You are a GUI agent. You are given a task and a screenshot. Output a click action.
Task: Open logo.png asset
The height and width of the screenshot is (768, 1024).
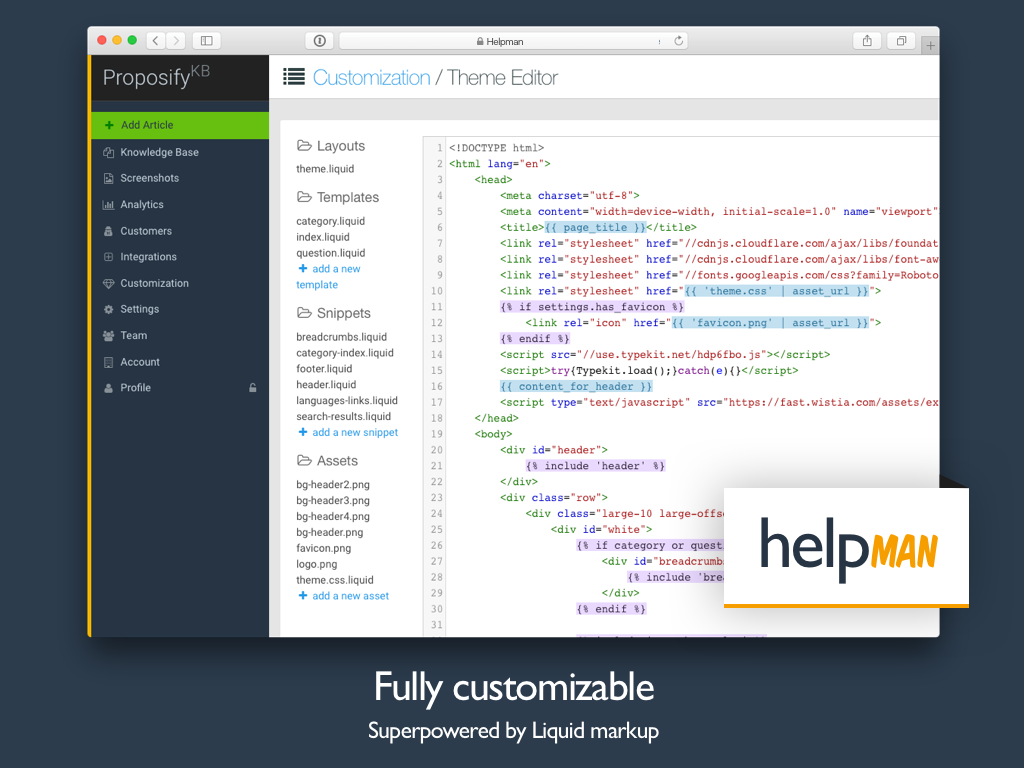317,564
